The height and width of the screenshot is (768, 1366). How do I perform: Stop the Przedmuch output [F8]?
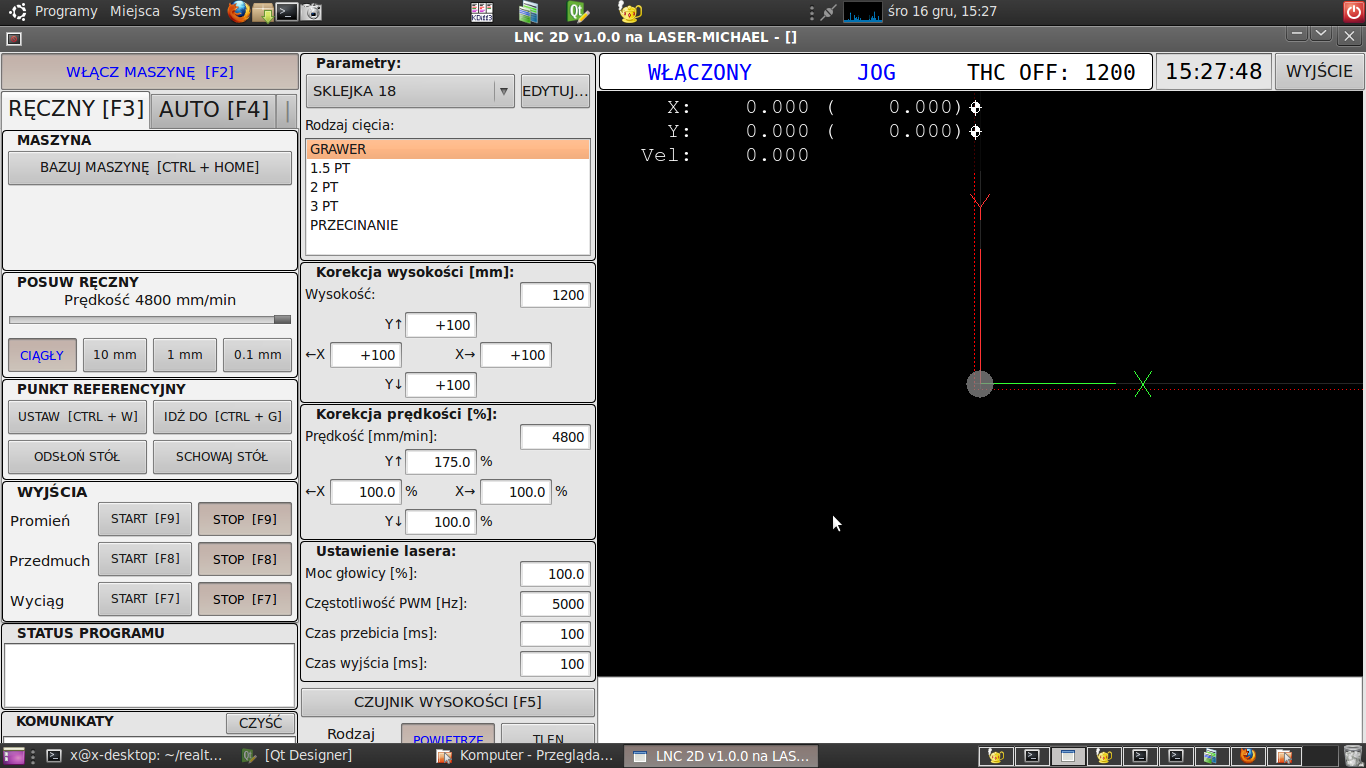245,559
